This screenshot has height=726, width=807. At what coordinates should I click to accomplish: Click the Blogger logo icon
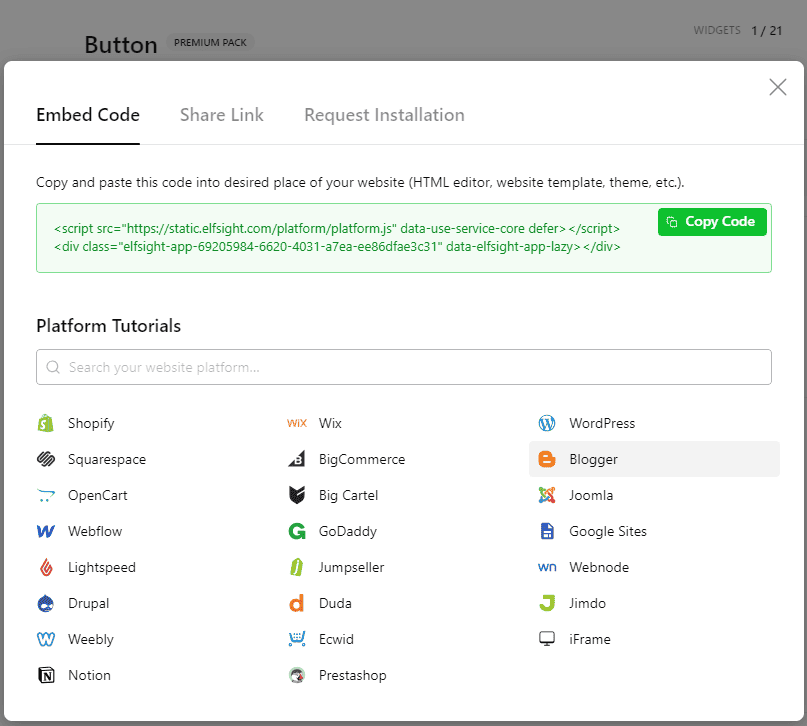pyautogui.click(x=547, y=459)
